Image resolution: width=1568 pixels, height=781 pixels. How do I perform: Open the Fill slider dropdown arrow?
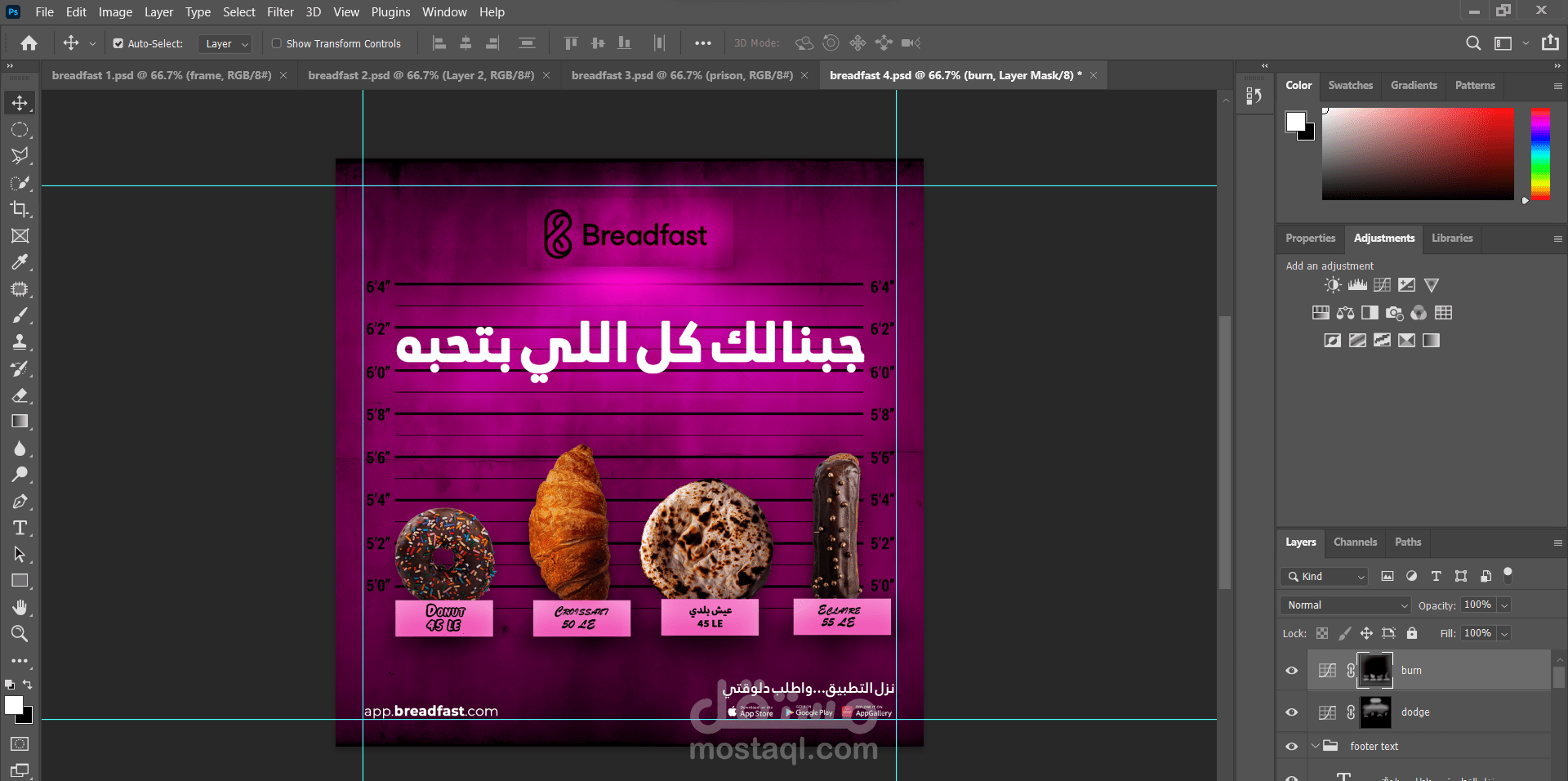click(1504, 633)
